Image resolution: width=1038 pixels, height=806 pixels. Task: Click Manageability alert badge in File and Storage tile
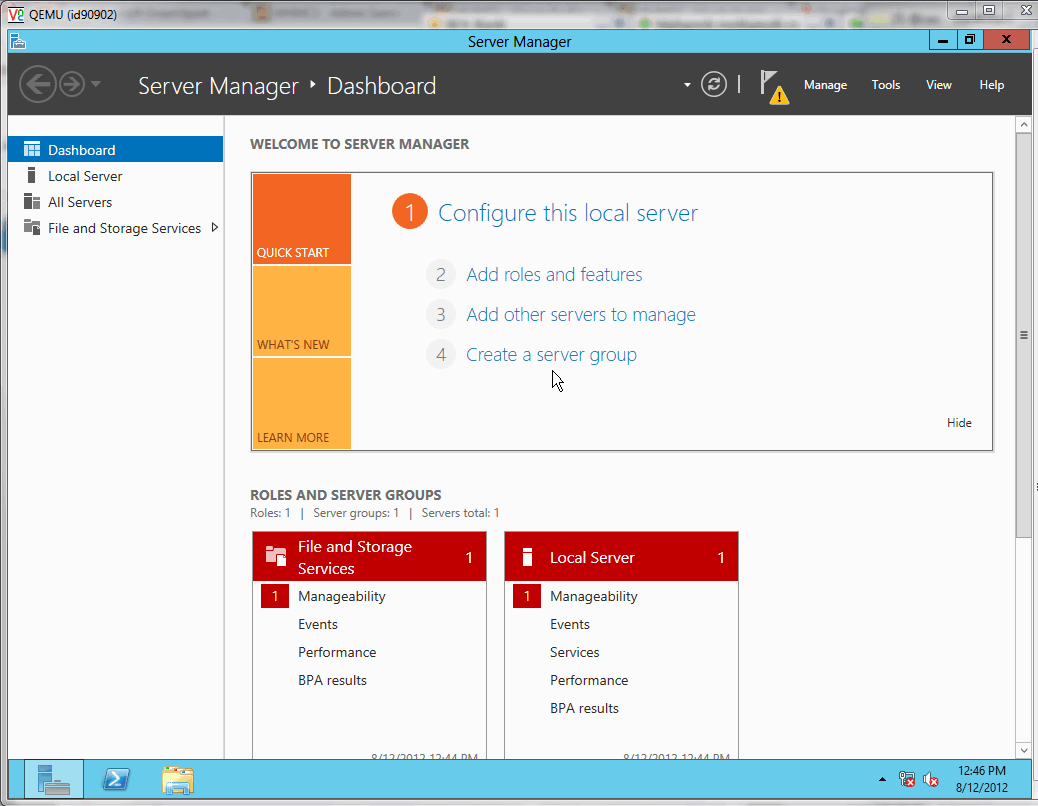click(275, 596)
